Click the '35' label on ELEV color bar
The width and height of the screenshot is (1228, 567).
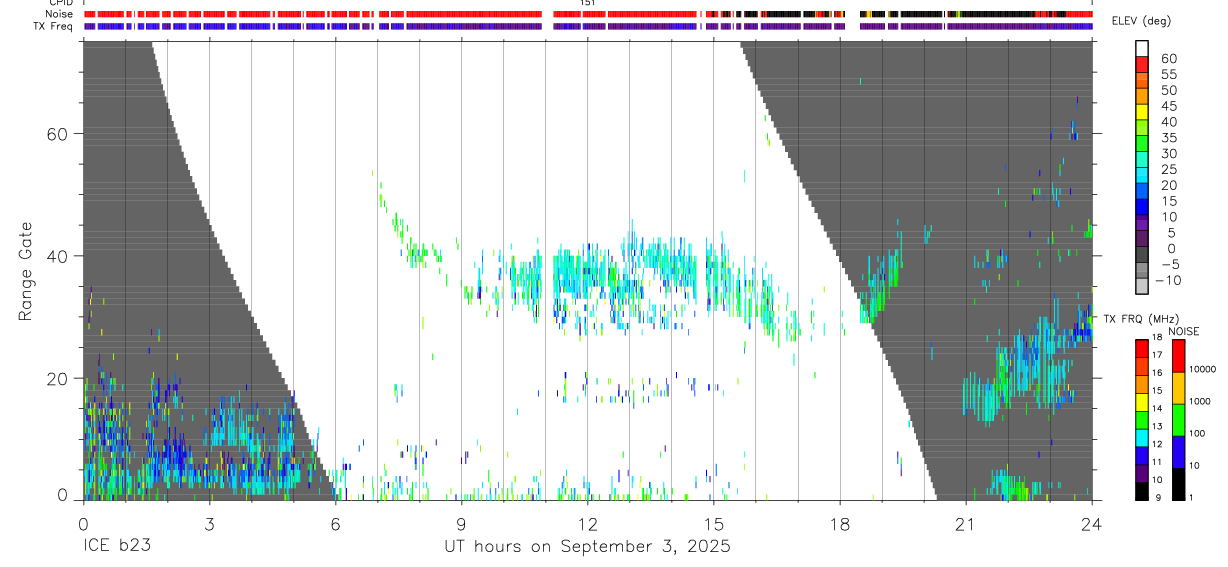(x=1168, y=137)
